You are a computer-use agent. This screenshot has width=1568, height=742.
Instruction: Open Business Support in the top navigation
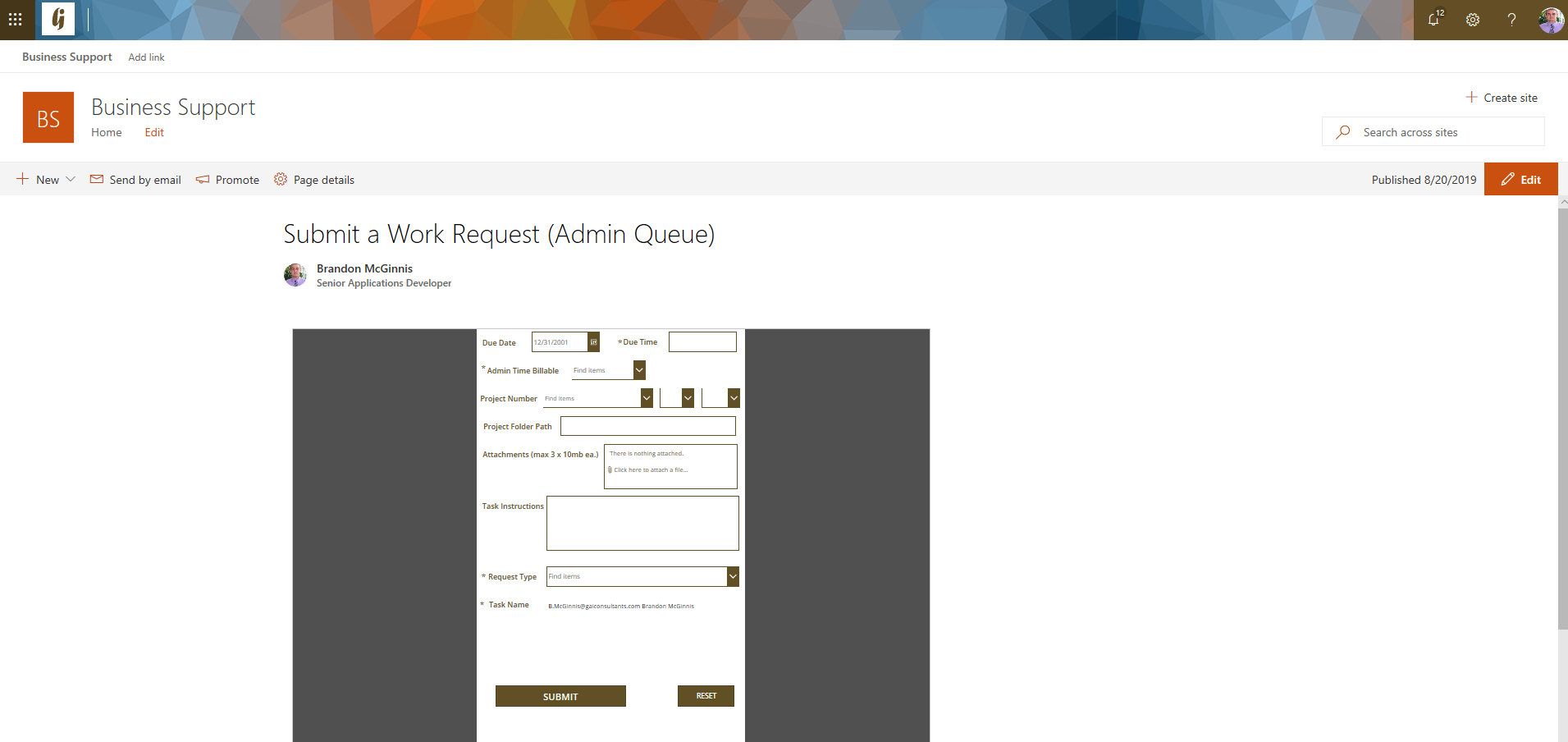coord(66,57)
